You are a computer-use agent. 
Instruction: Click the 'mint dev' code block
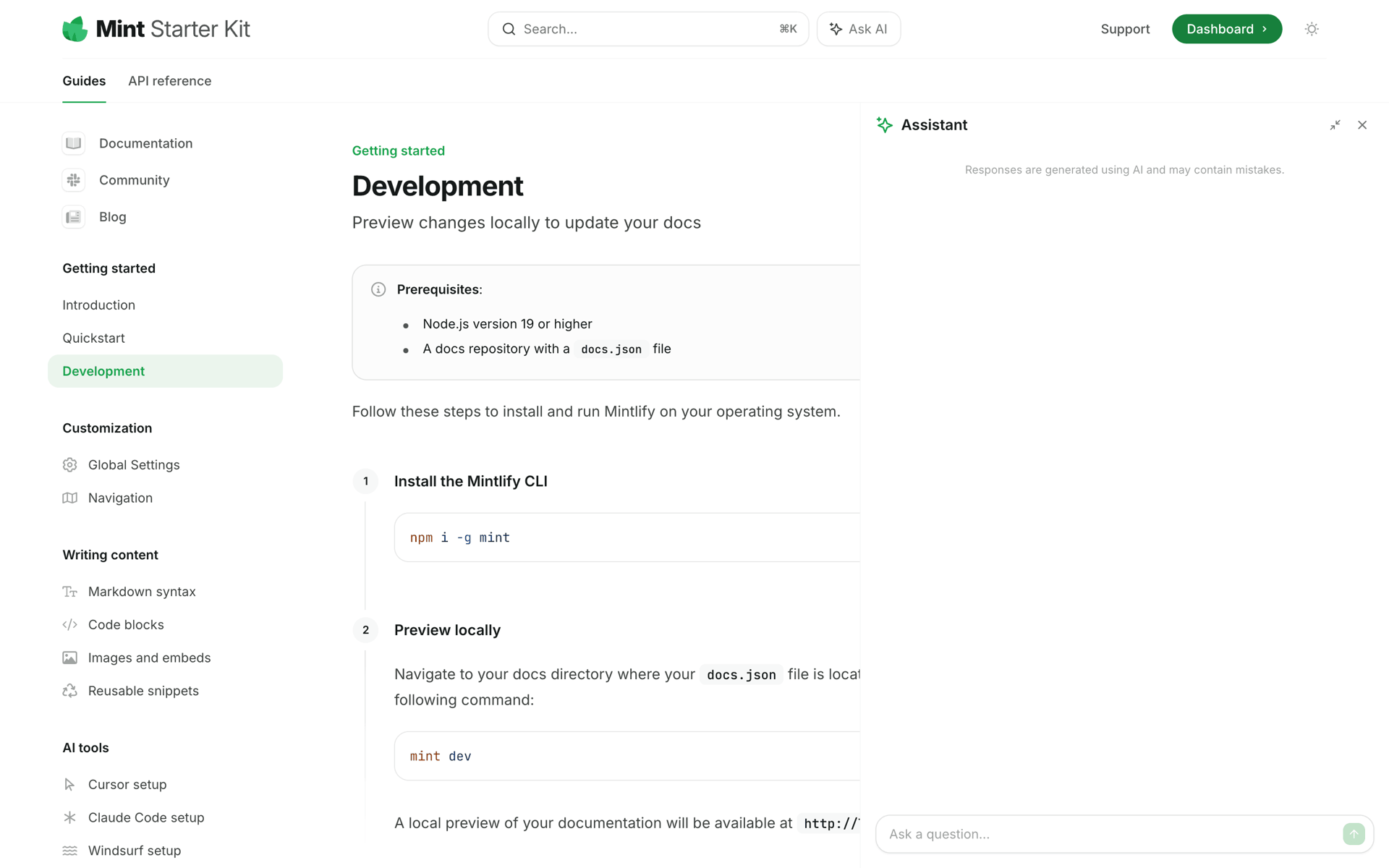pyautogui.click(x=627, y=756)
